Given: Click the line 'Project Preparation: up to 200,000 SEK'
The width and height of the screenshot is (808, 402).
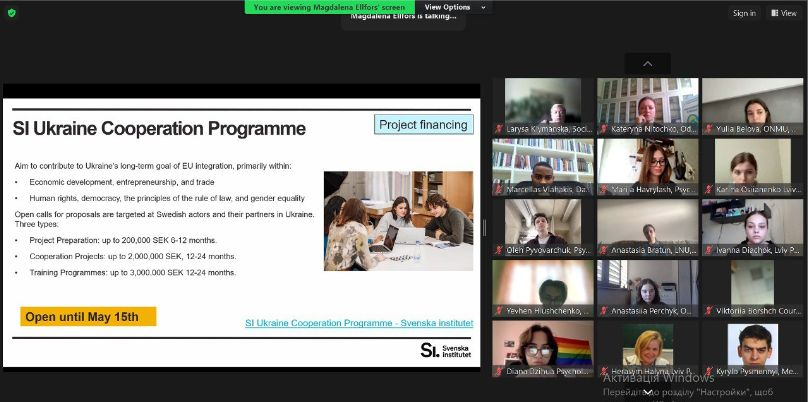Looking at the screenshot, I should click(x=123, y=241).
